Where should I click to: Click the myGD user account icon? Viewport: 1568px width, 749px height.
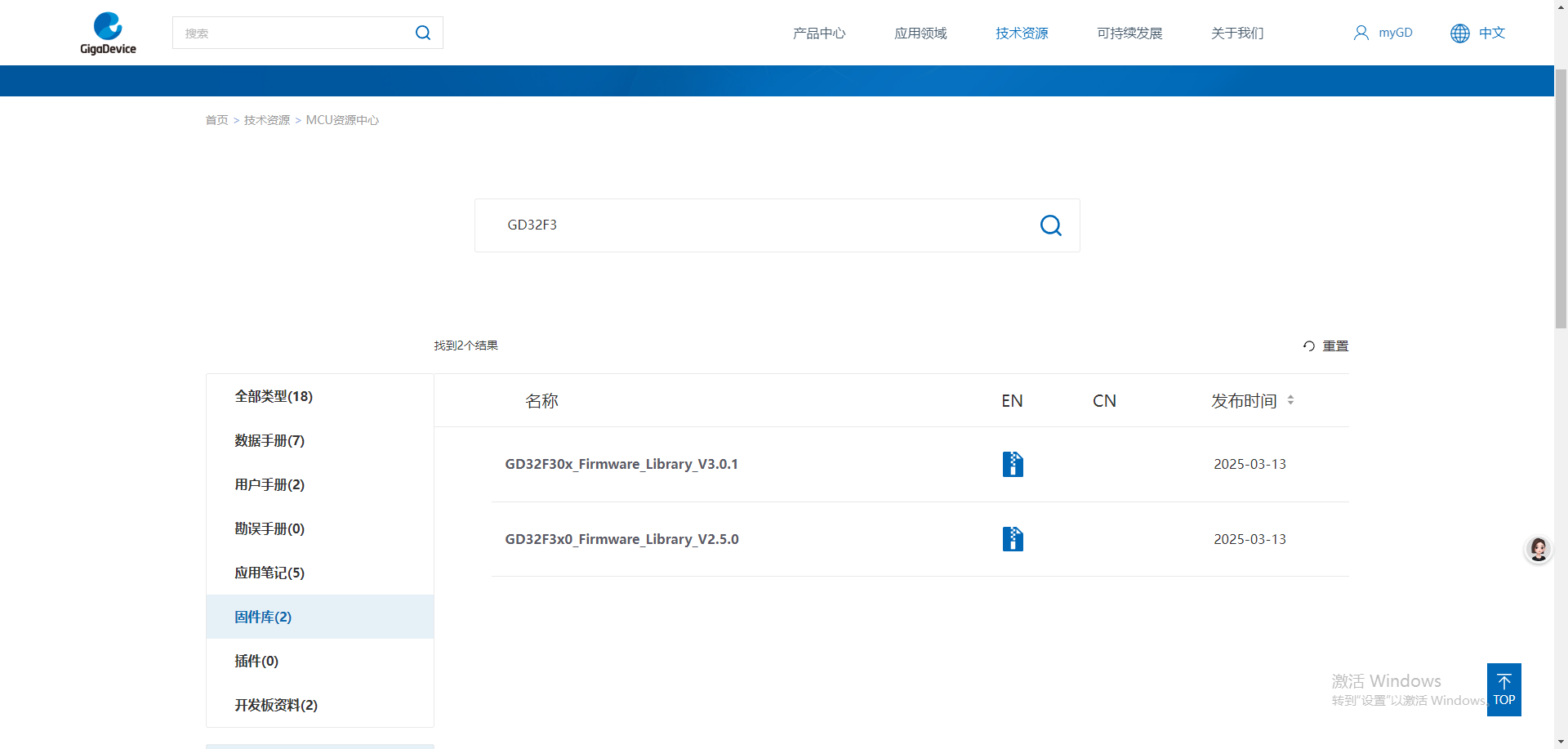(x=1361, y=33)
